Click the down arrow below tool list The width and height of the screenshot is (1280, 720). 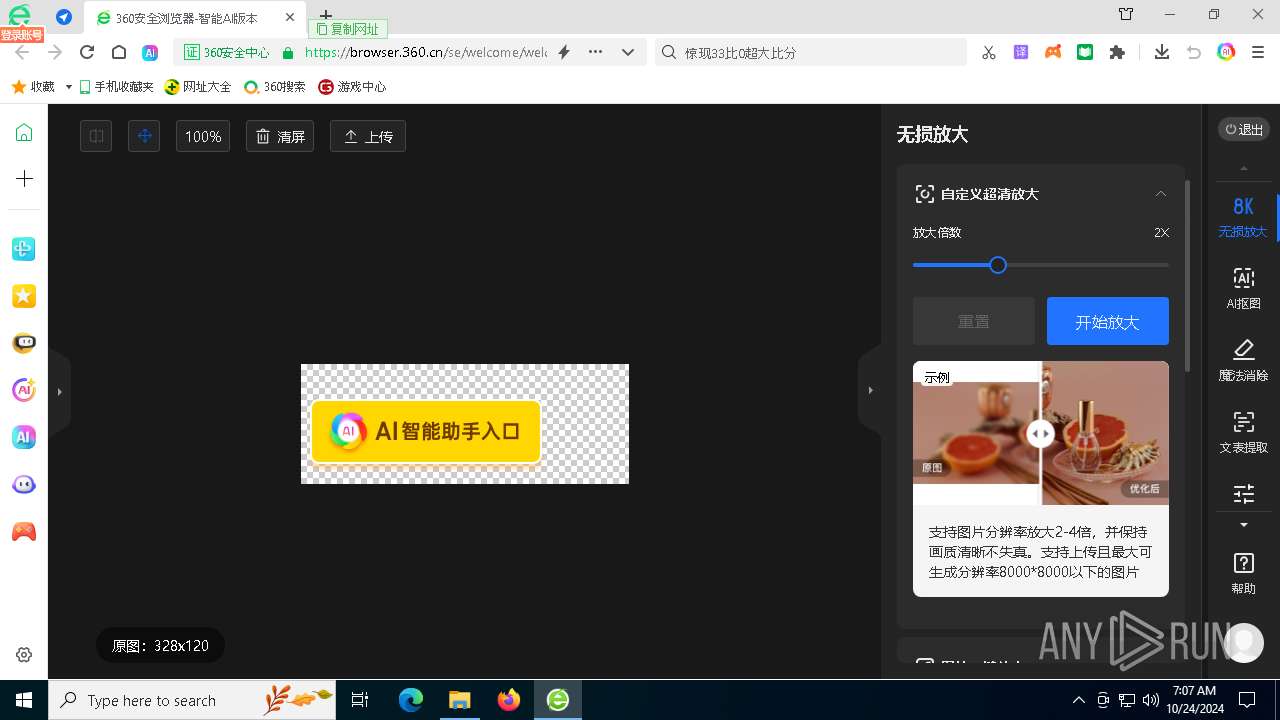coord(1244,525)
